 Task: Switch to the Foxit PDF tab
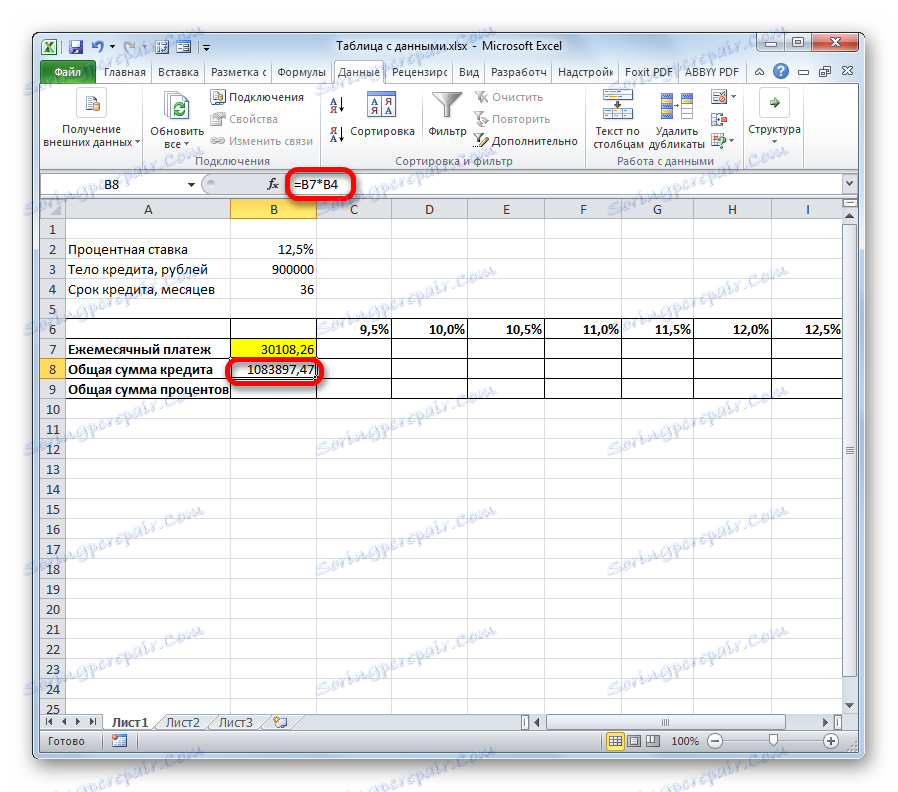pyautogui.click(x=648, y=72)
